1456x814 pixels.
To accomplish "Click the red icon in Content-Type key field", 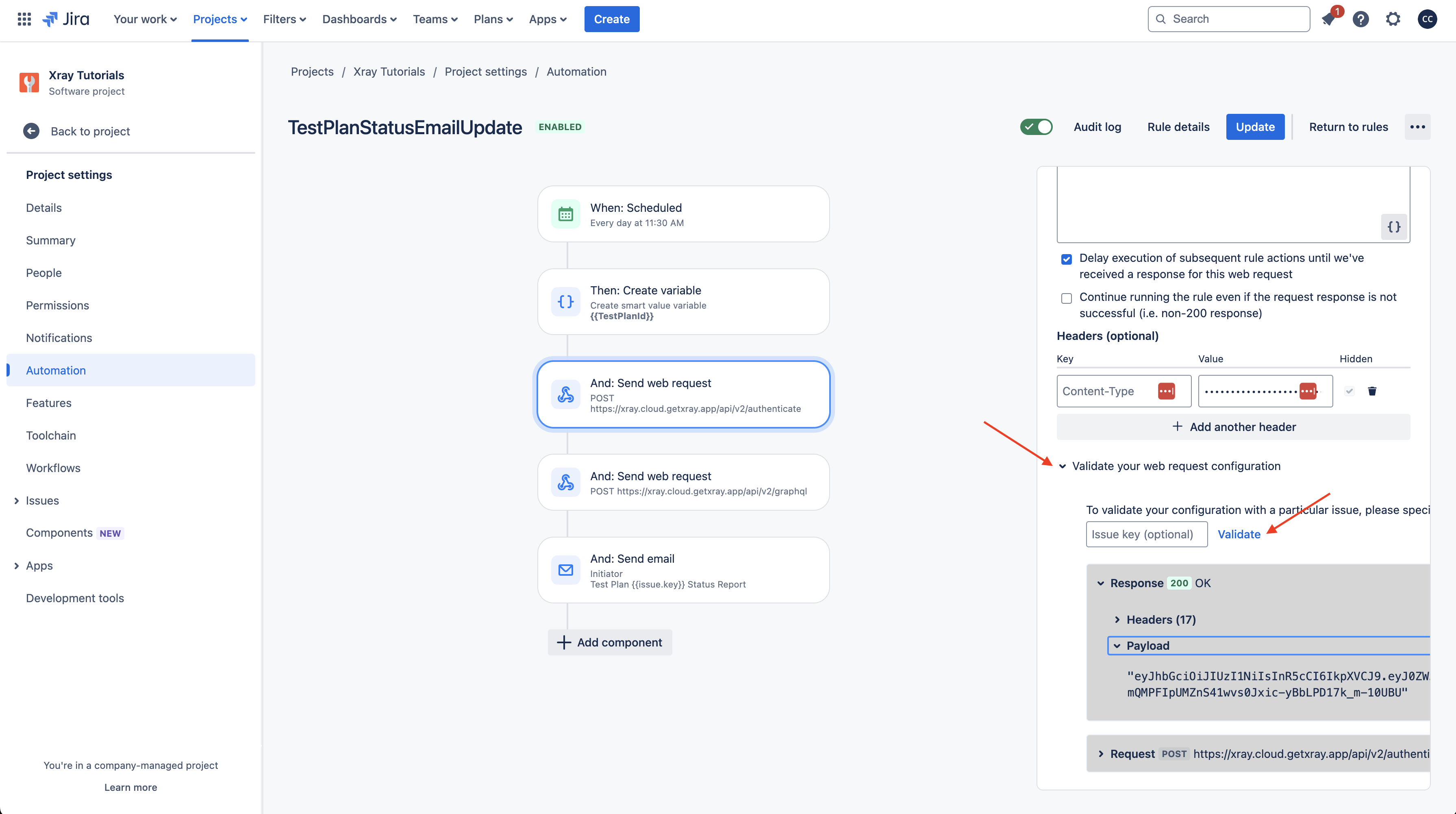I will pos(1167,391).
